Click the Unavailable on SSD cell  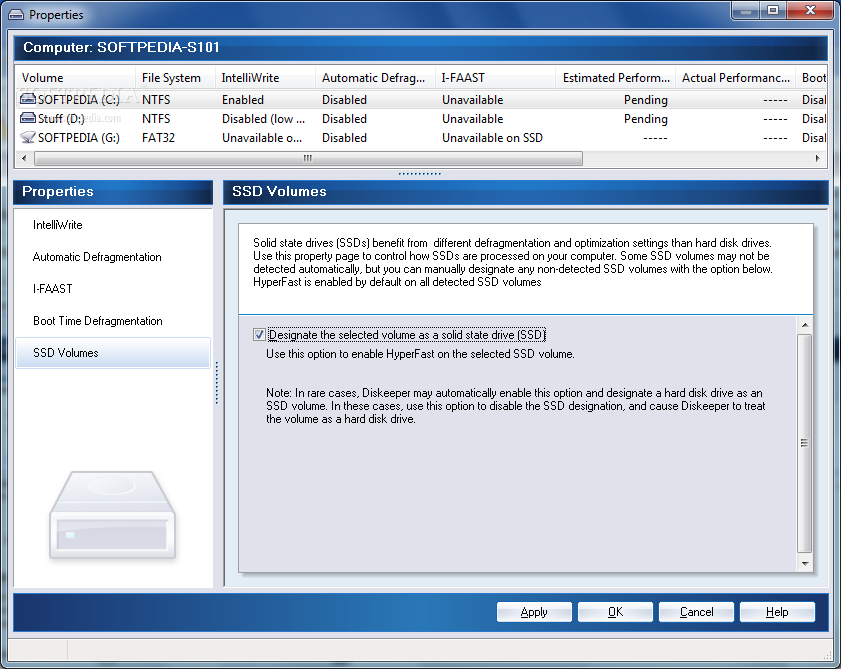492,138
